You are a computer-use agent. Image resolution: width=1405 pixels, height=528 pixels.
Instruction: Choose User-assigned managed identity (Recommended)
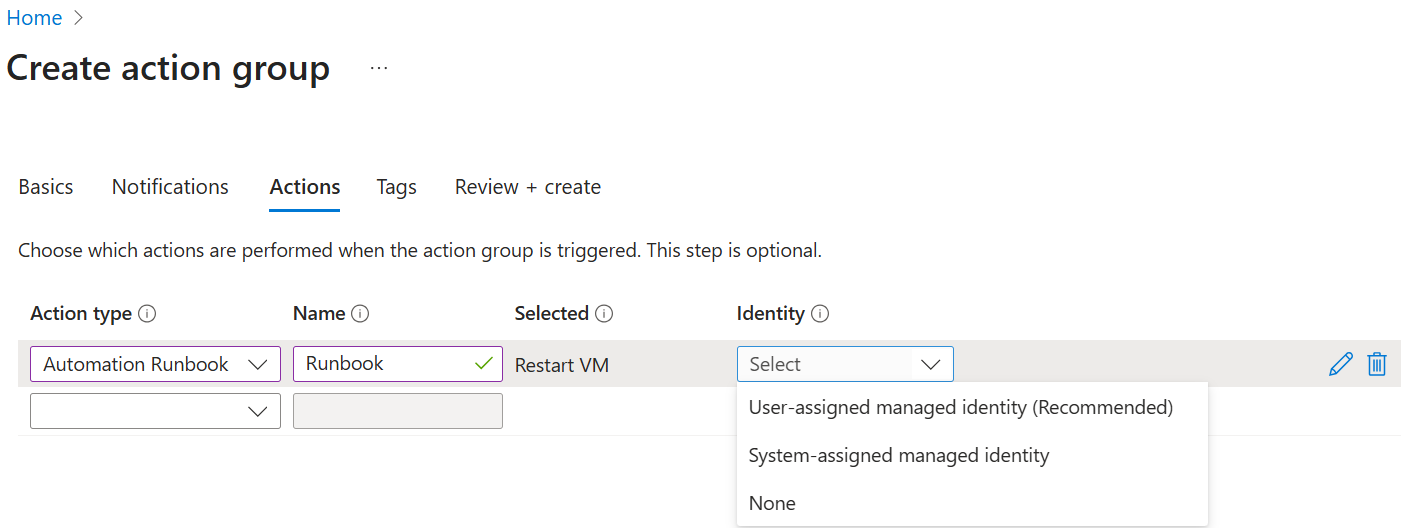pos(960,407)
